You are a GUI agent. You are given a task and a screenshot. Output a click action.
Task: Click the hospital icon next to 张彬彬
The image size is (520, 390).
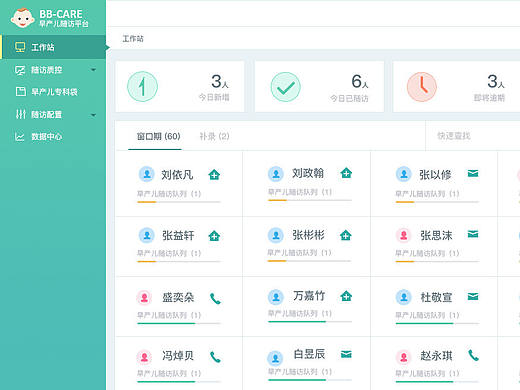click(346, 235)
